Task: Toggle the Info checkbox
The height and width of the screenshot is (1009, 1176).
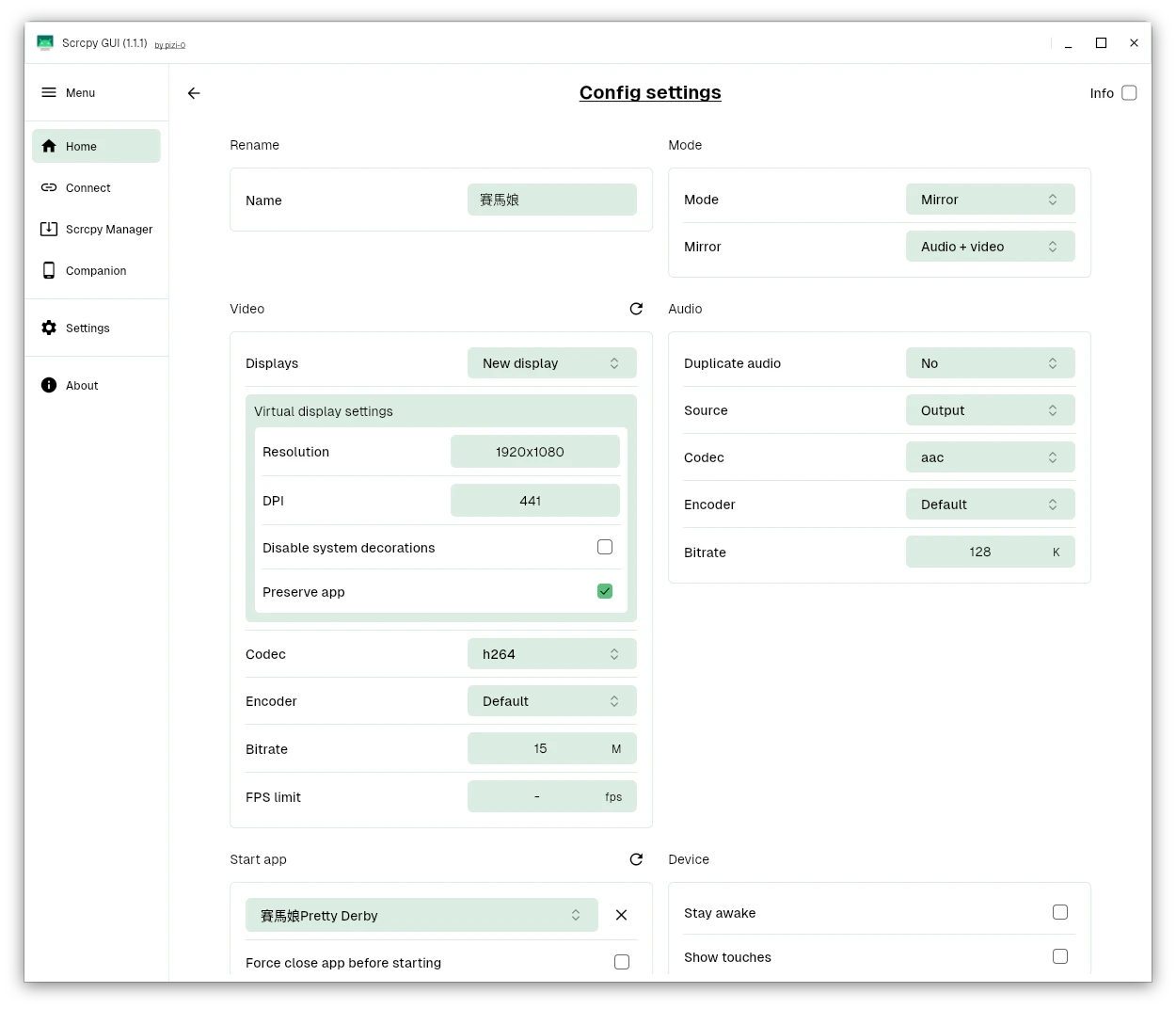Action: click(1129, 93)
